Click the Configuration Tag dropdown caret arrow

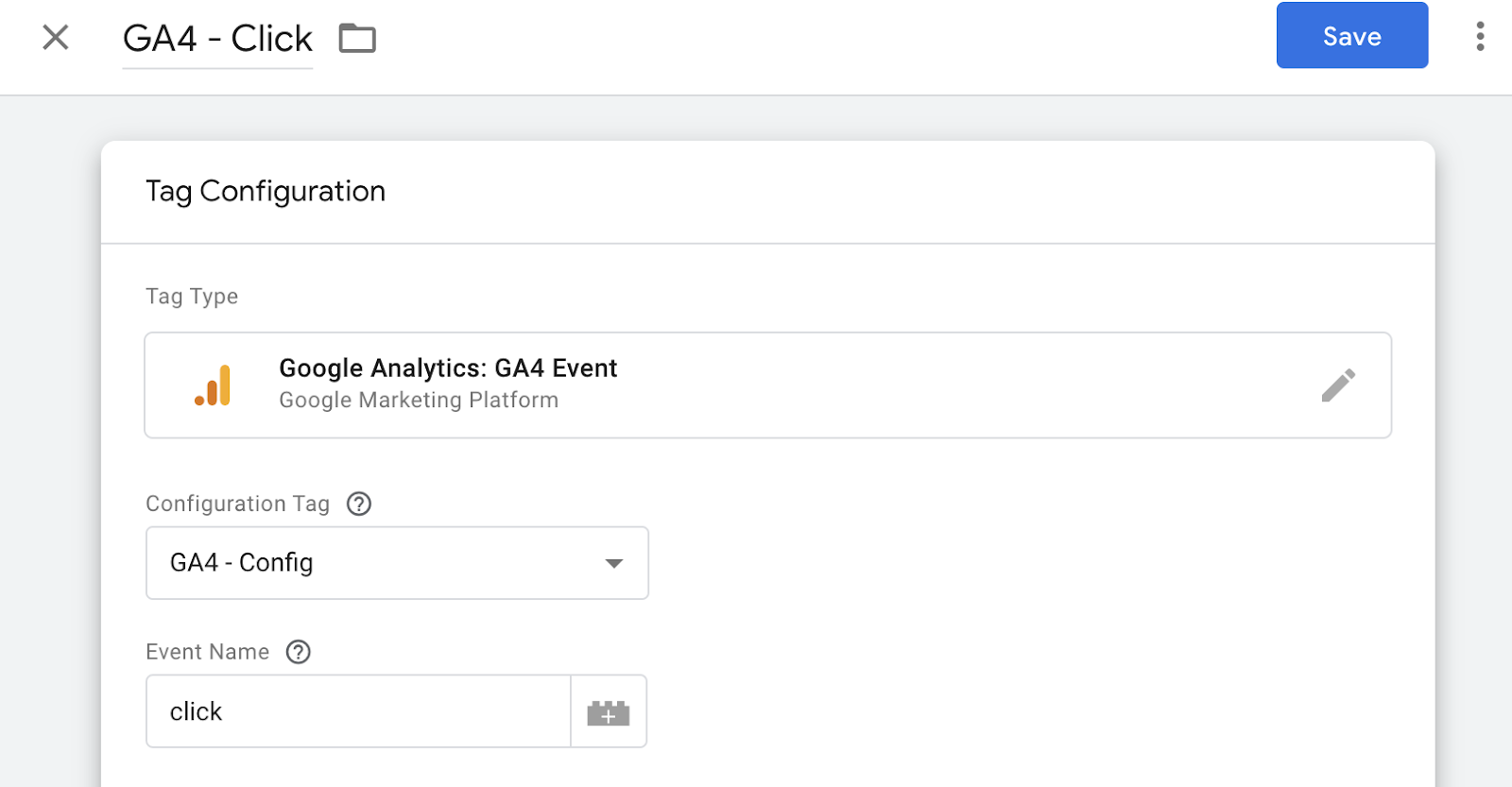click(614, 563)
